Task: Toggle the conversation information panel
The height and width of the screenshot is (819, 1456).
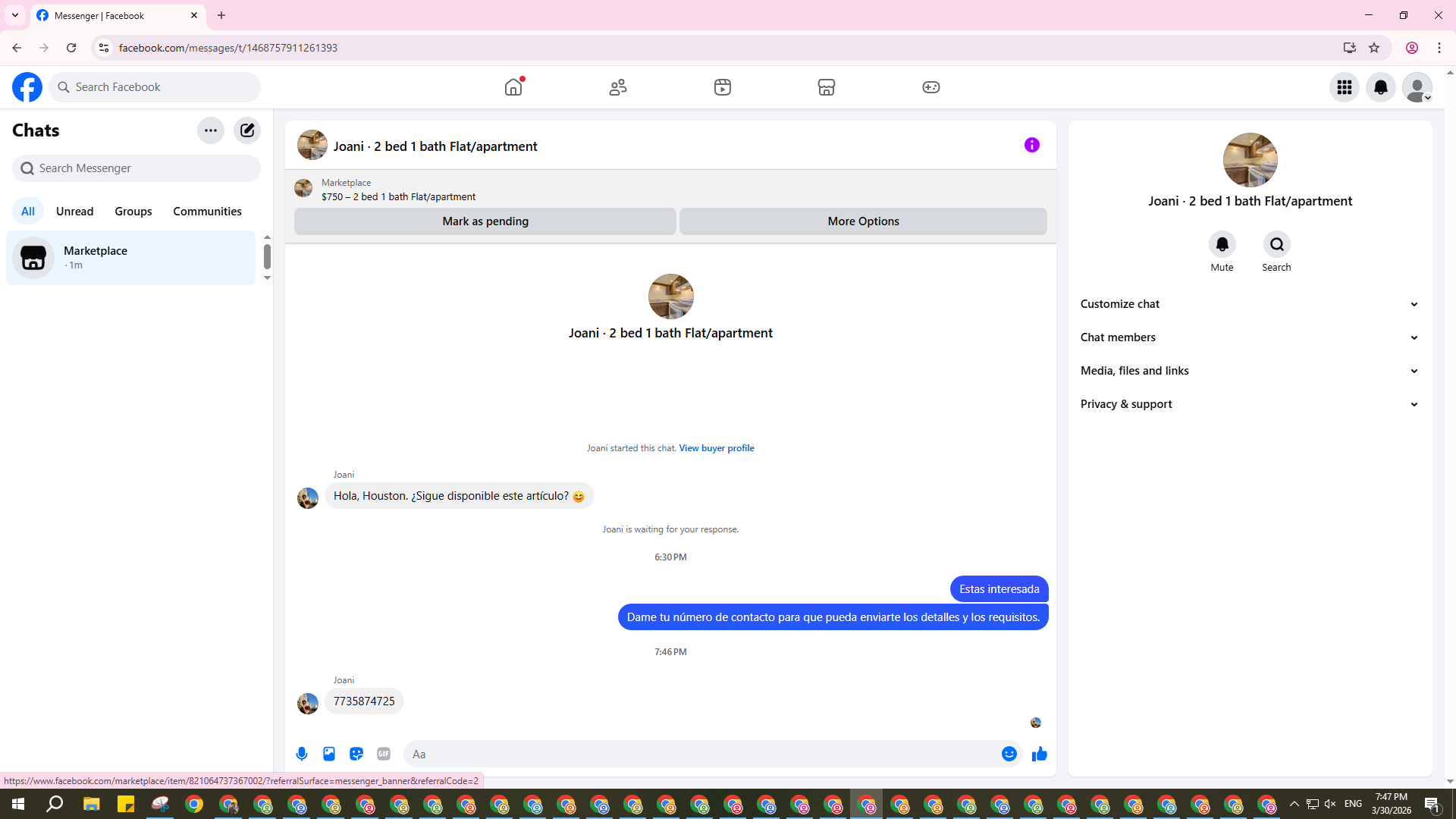Action: 1031,145
